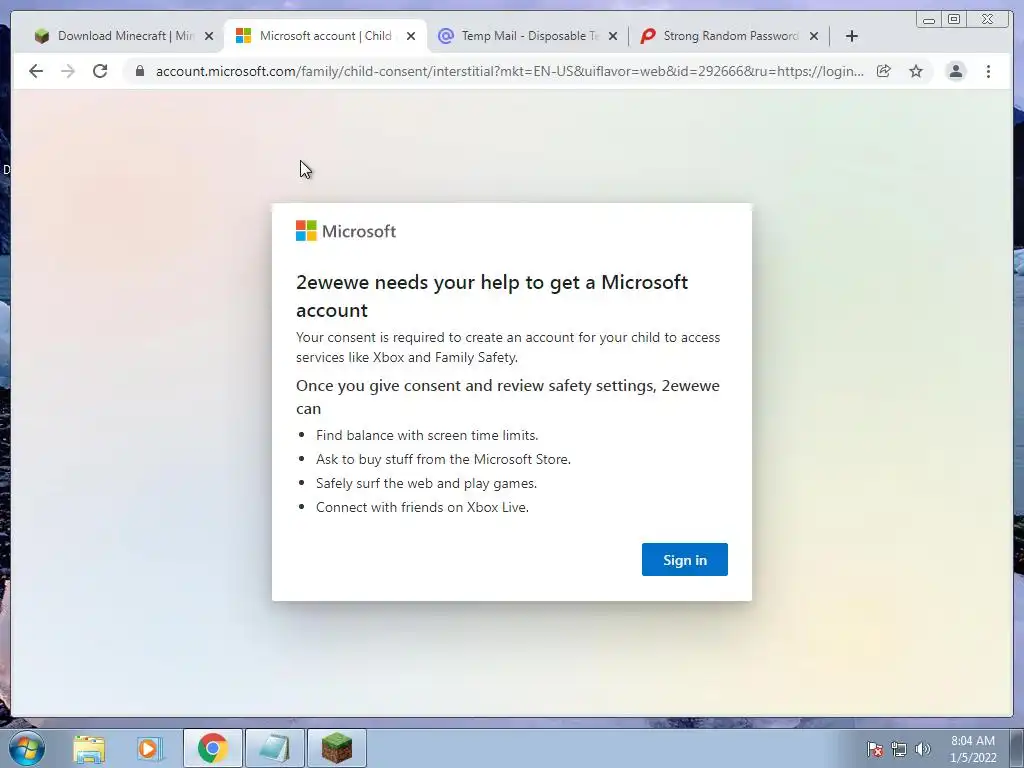
Task: Click the Chrome taskbar icon
Action: coord(212,748)
